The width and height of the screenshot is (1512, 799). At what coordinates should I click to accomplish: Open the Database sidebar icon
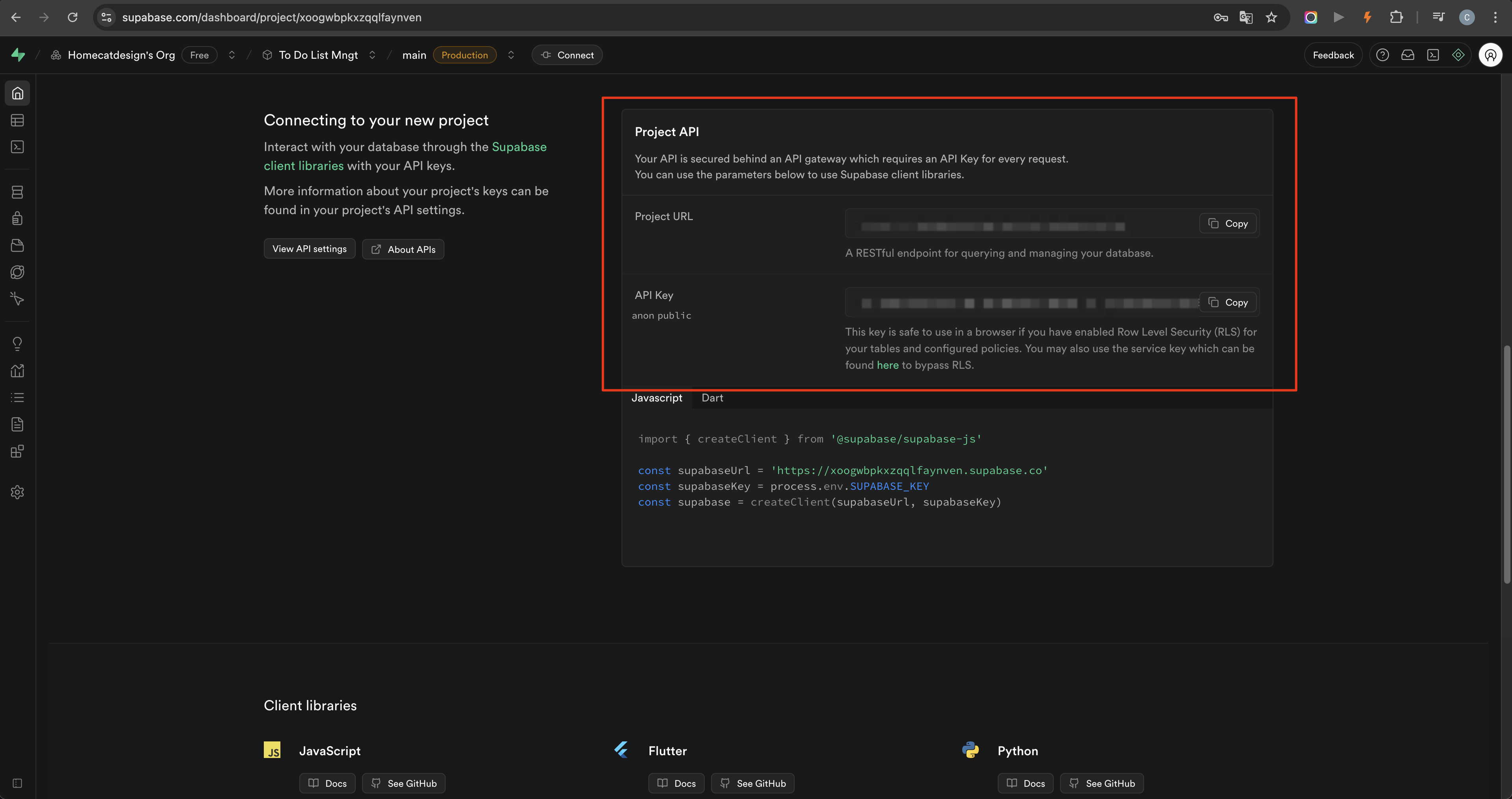pyautogui.click(x=18, y=192)
